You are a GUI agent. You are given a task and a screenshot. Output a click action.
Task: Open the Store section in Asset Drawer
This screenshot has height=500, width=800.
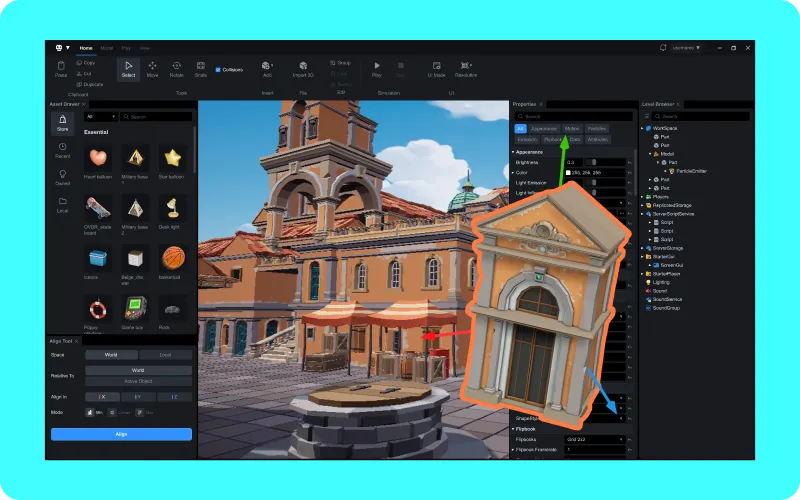tap(62, 123)
